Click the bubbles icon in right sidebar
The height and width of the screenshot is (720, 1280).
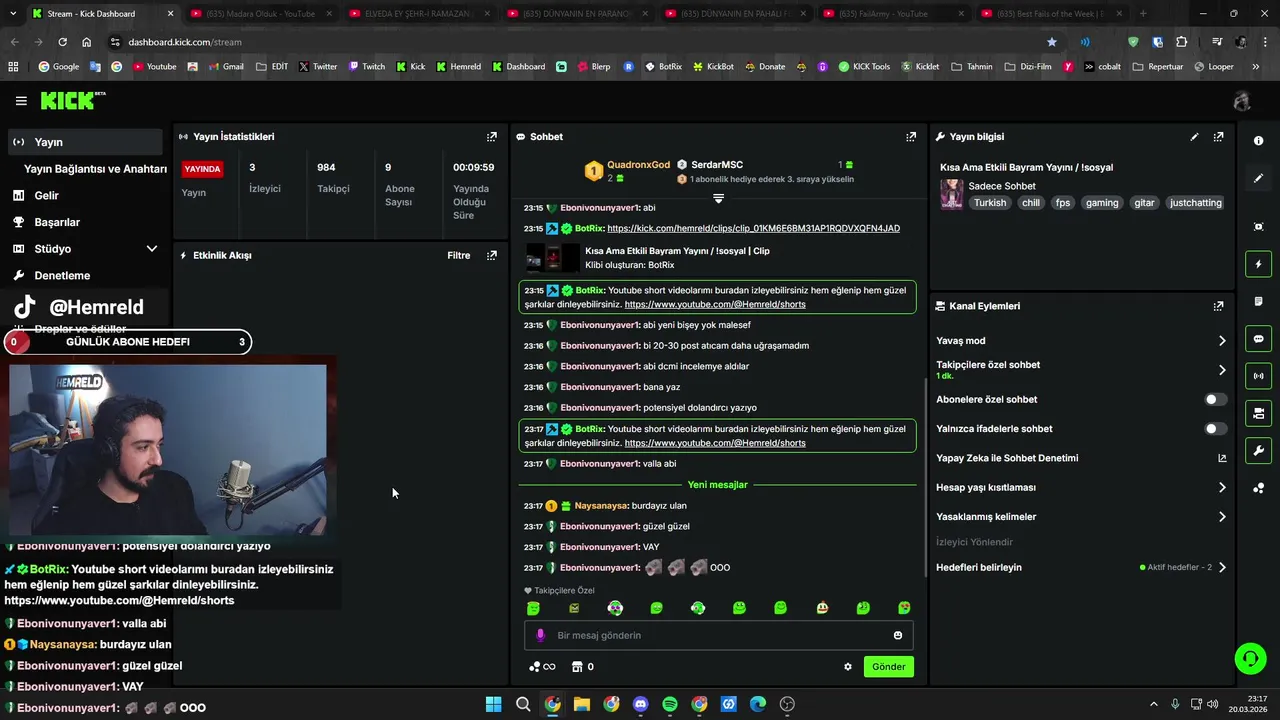click(1258, 488)
